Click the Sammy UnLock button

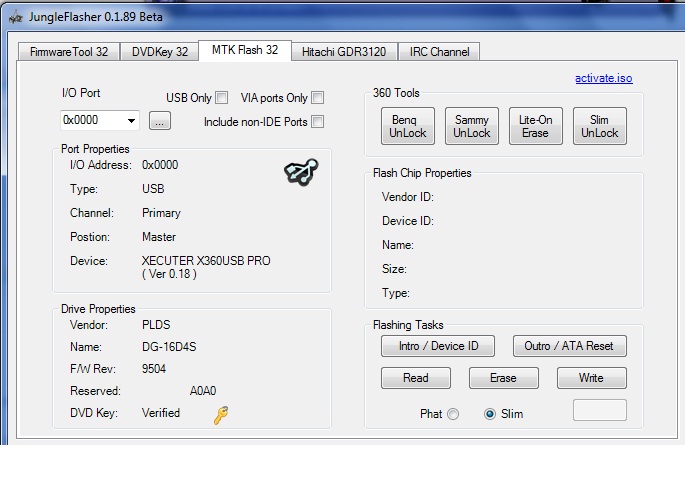(x=472, y=126)
